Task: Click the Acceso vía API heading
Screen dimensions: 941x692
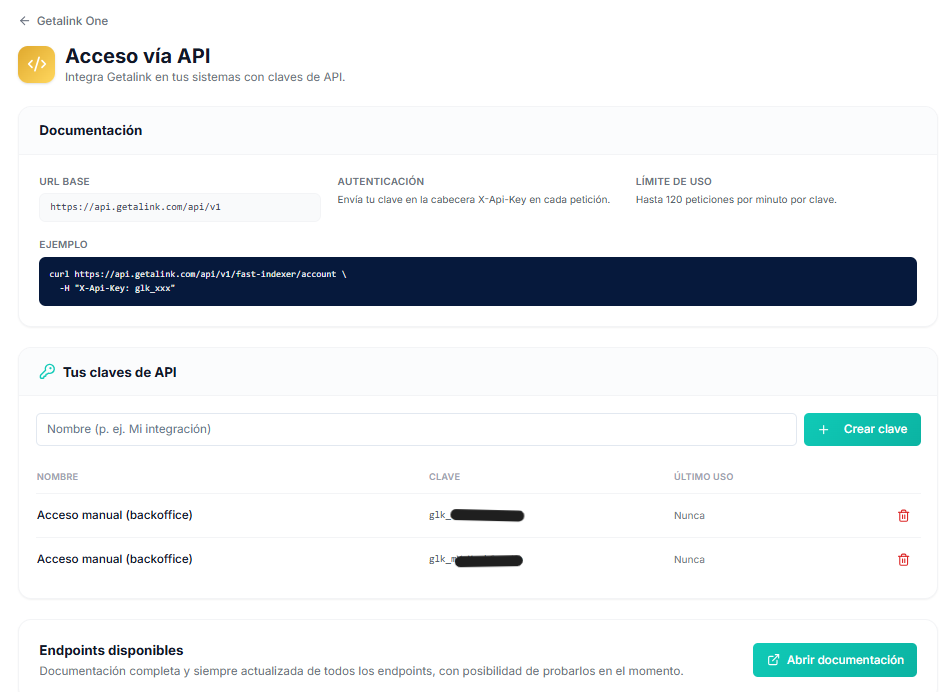Action: (137, 56)
